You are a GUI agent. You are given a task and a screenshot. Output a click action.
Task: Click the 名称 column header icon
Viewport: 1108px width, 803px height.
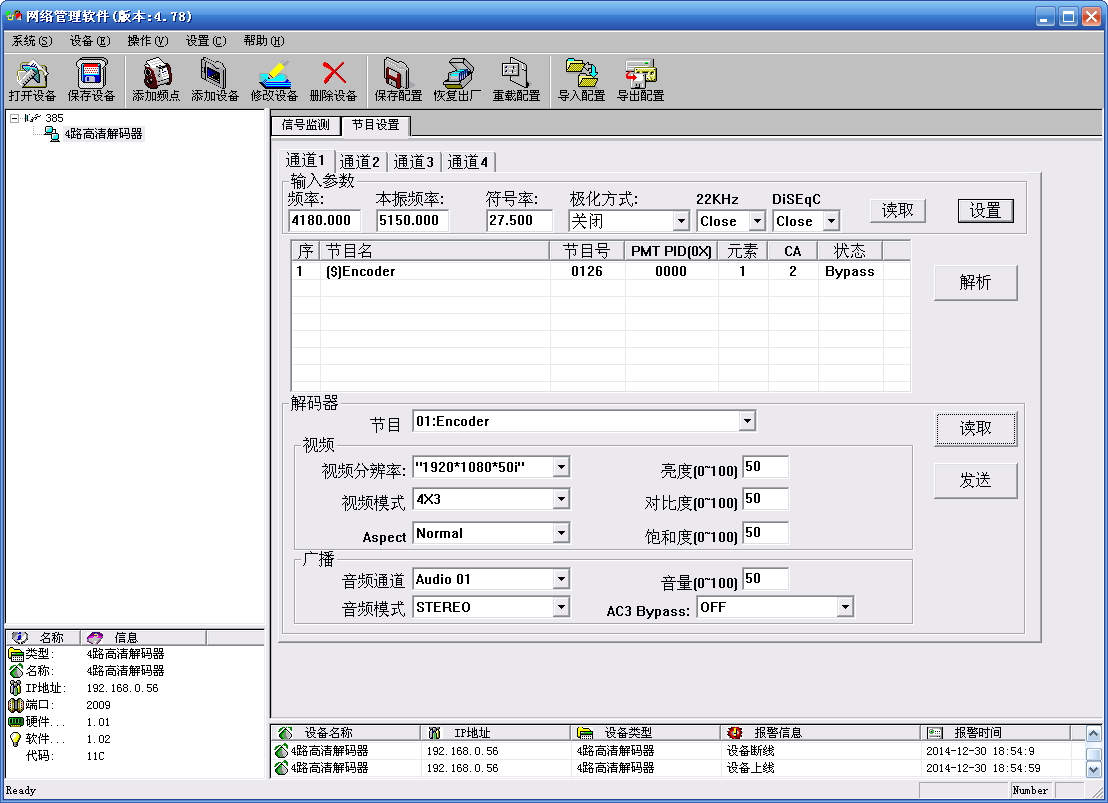pos(20,638)
